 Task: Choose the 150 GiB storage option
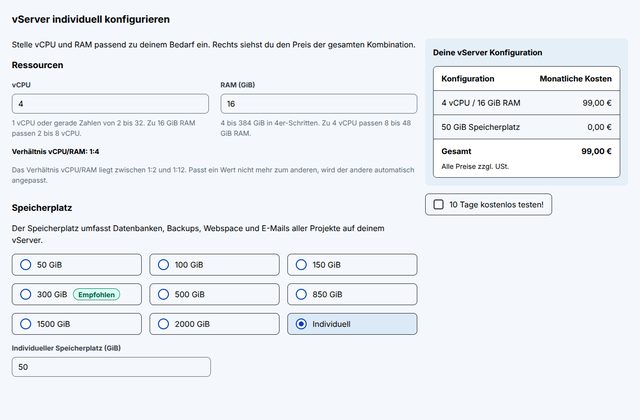click(x=352, y=264)
